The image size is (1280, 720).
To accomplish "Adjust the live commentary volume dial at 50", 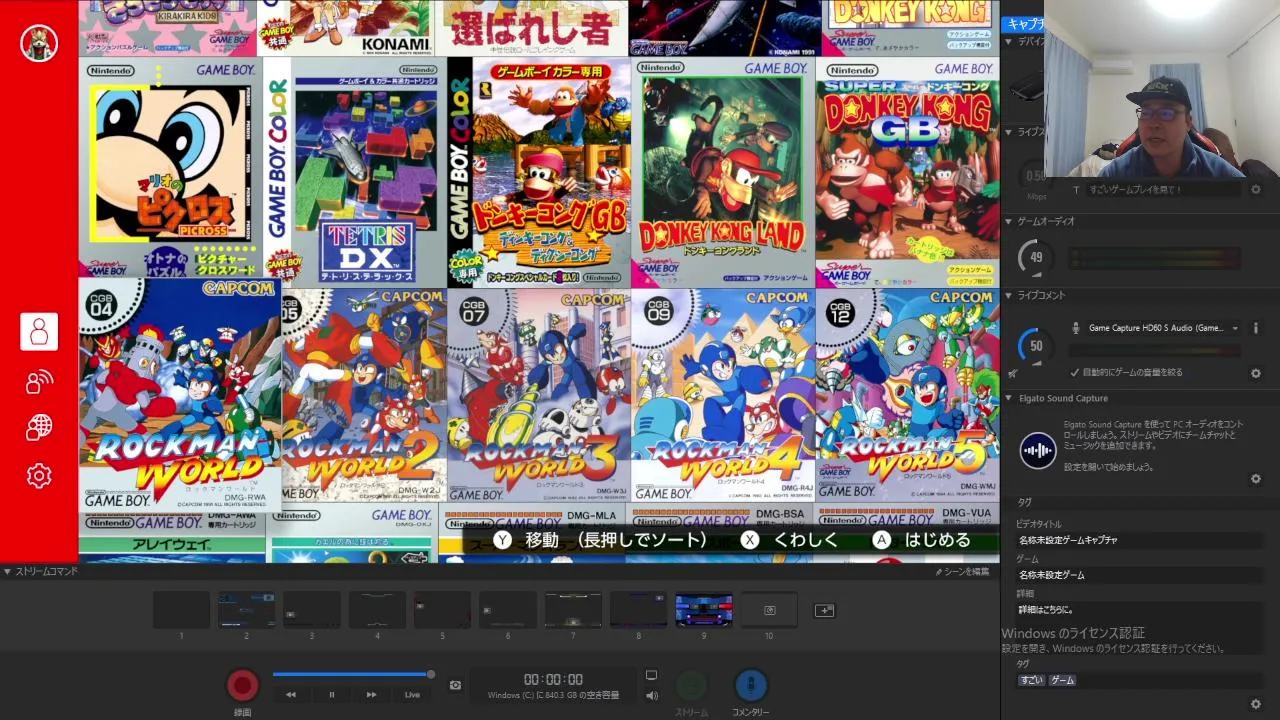I will point(1036,346).
